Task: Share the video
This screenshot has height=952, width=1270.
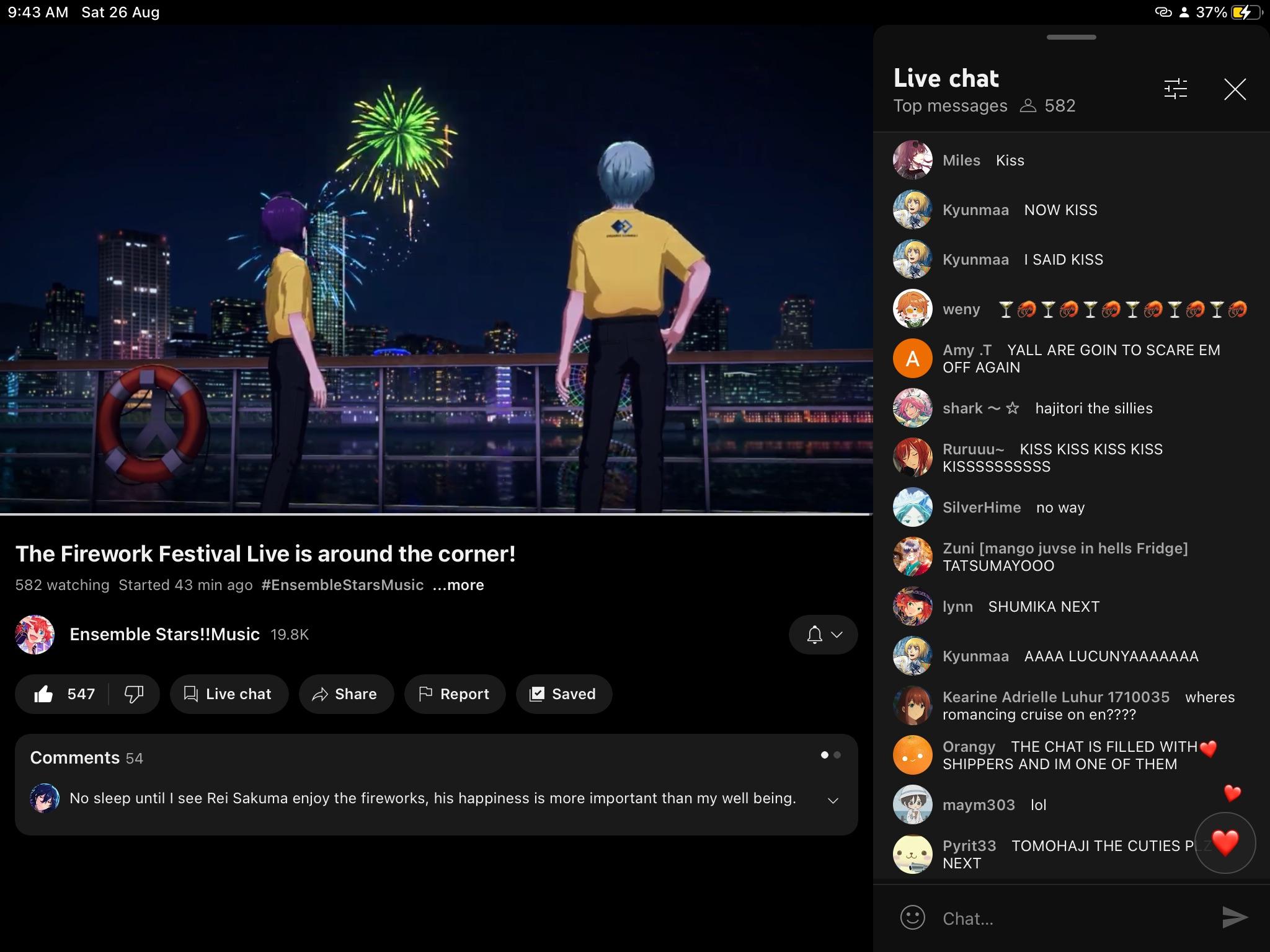Action: (x=346, y=694)
